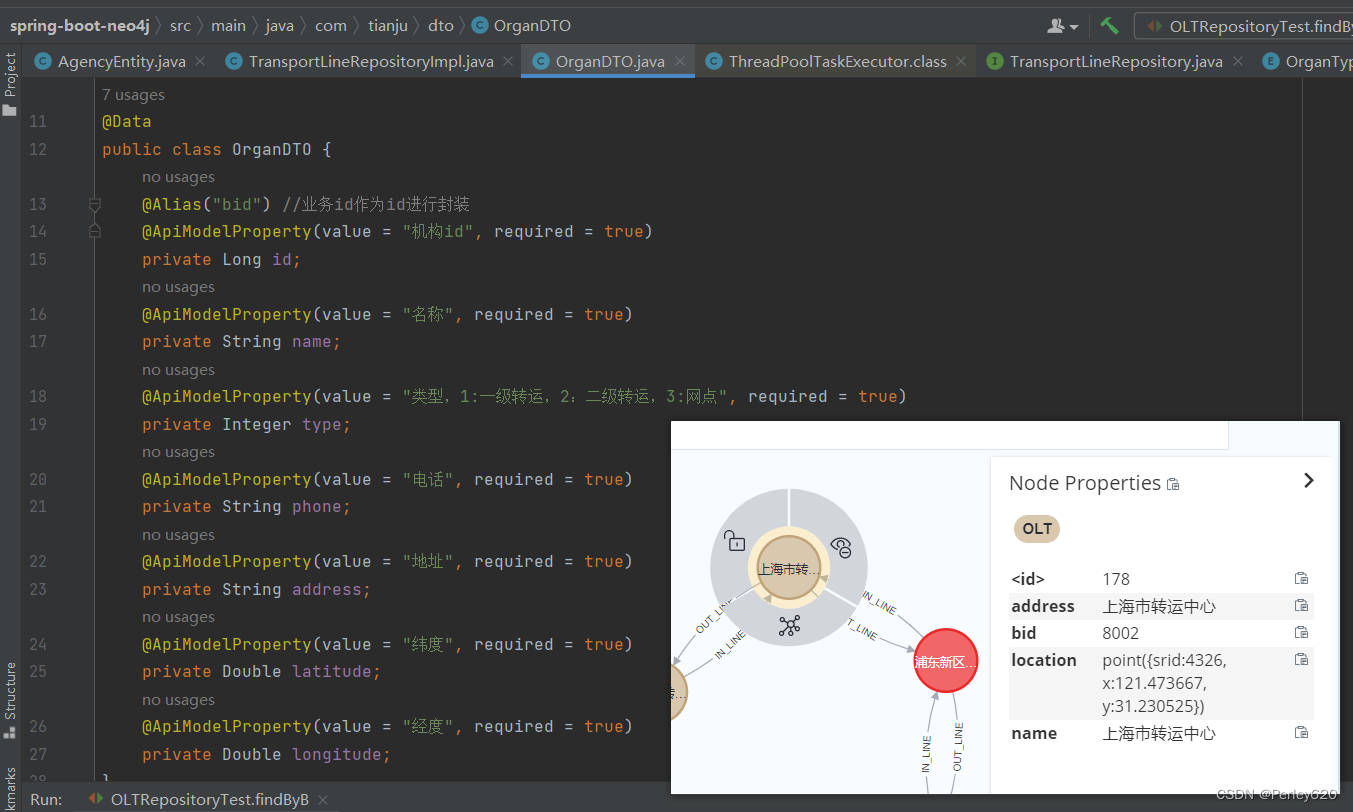Click the 8002 bid value text
The height and width of the screenshot is (812, 1353).
click(x=1121, y=633)
